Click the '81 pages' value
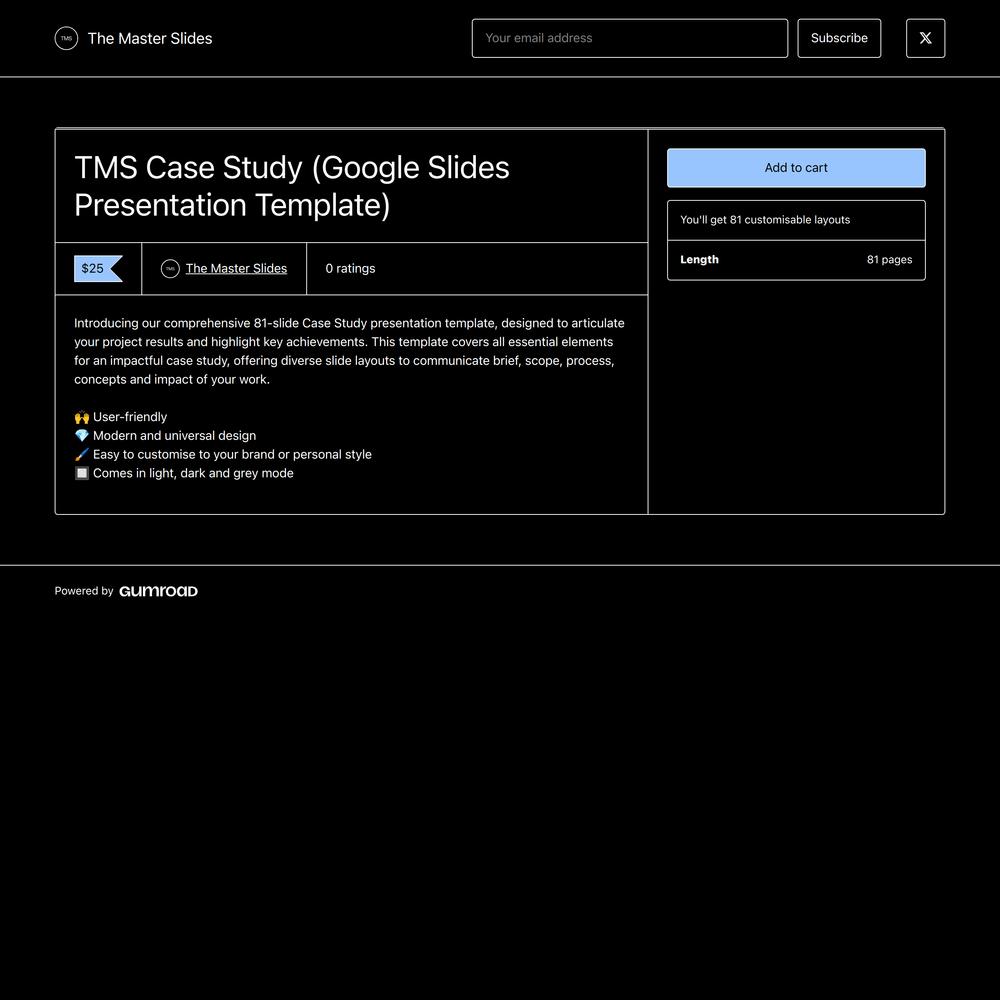This screenshot has width=1000, height=1000. 889,260
